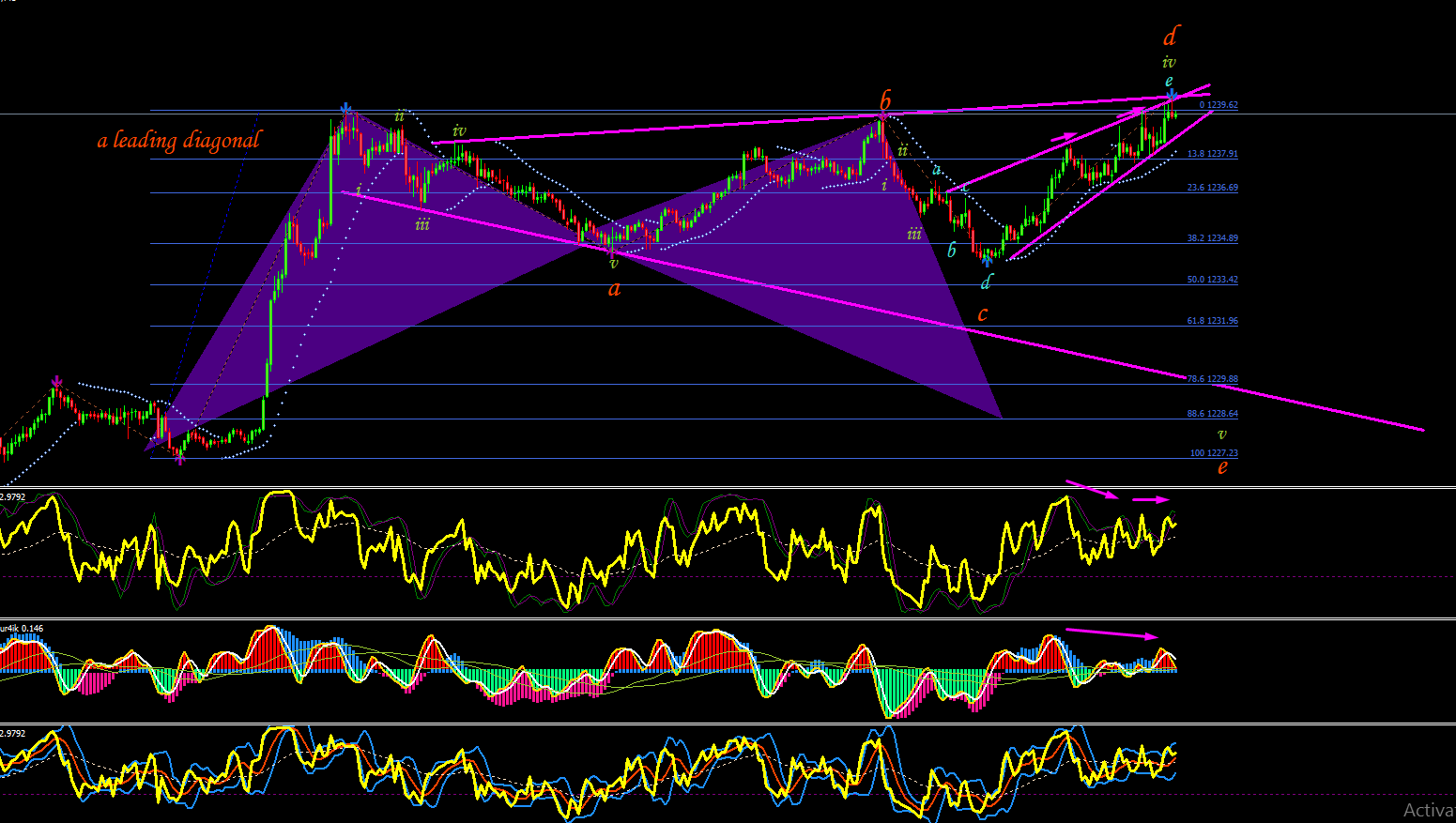
Task: Click the Fibonacci label "23.6 1236.69"
Action: point(1213,188)
